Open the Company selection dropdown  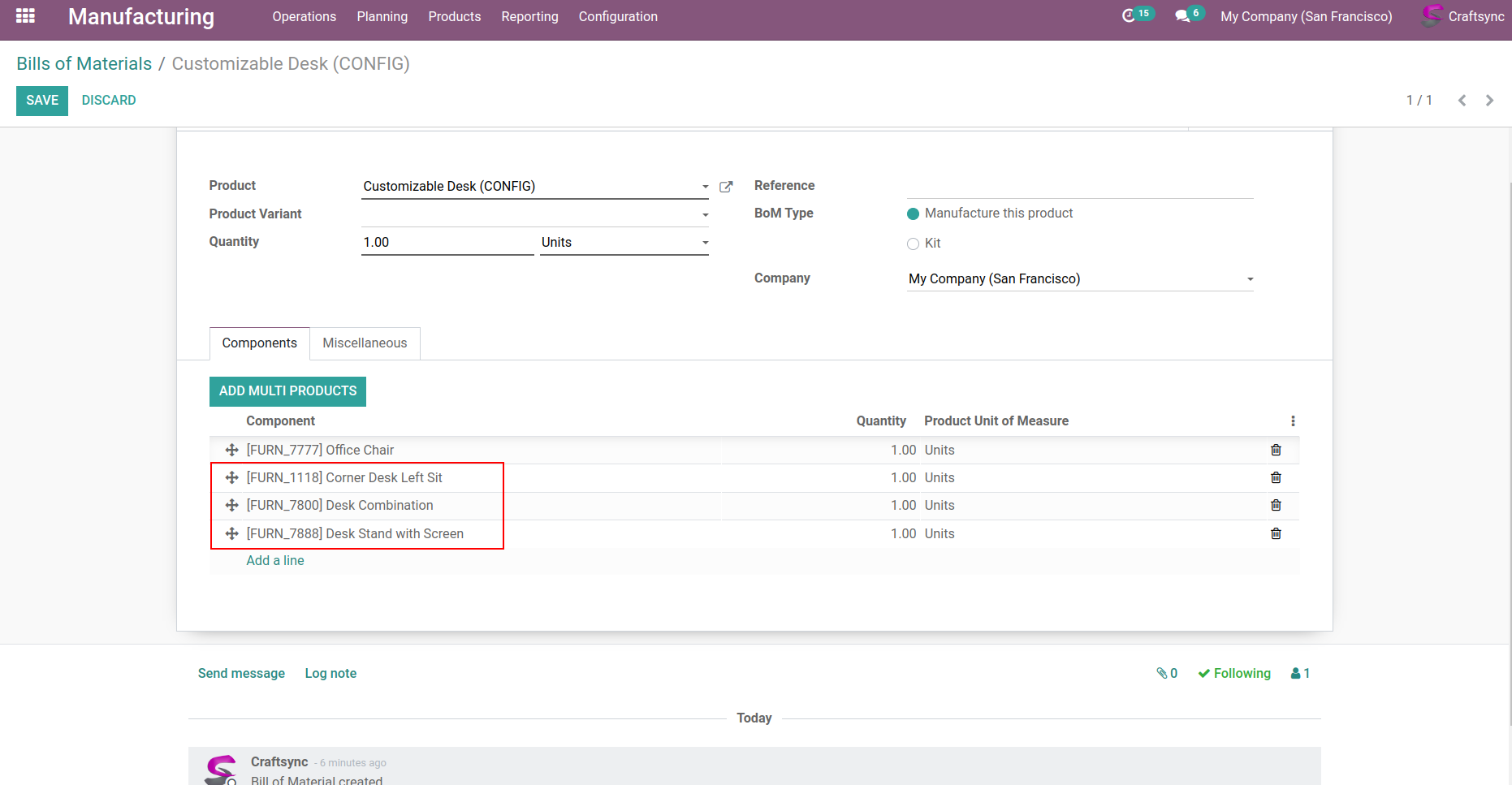point(1250,279)
